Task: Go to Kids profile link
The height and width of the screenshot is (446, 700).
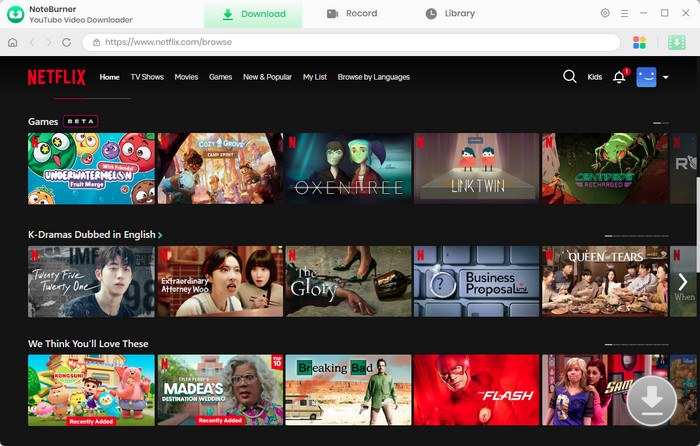Action: [595, 77]
